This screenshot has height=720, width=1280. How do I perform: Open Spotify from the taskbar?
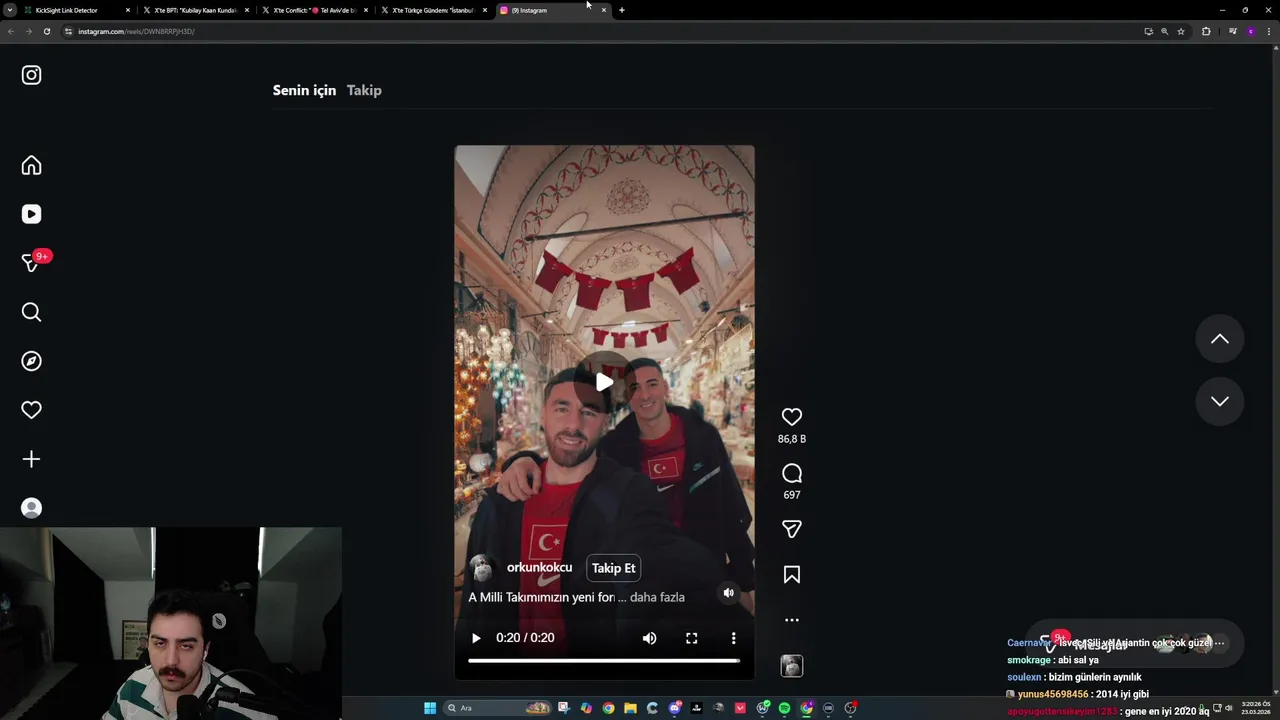784,708
